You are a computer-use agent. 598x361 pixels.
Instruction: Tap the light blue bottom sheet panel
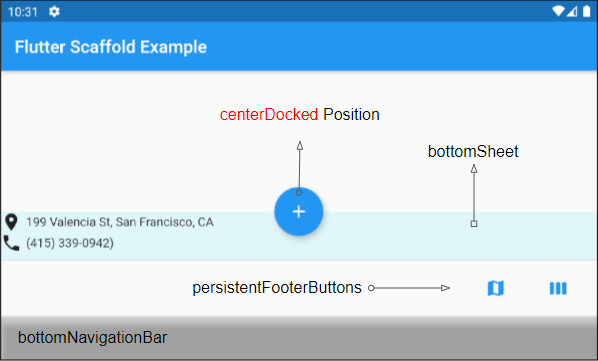coord(299,236)
